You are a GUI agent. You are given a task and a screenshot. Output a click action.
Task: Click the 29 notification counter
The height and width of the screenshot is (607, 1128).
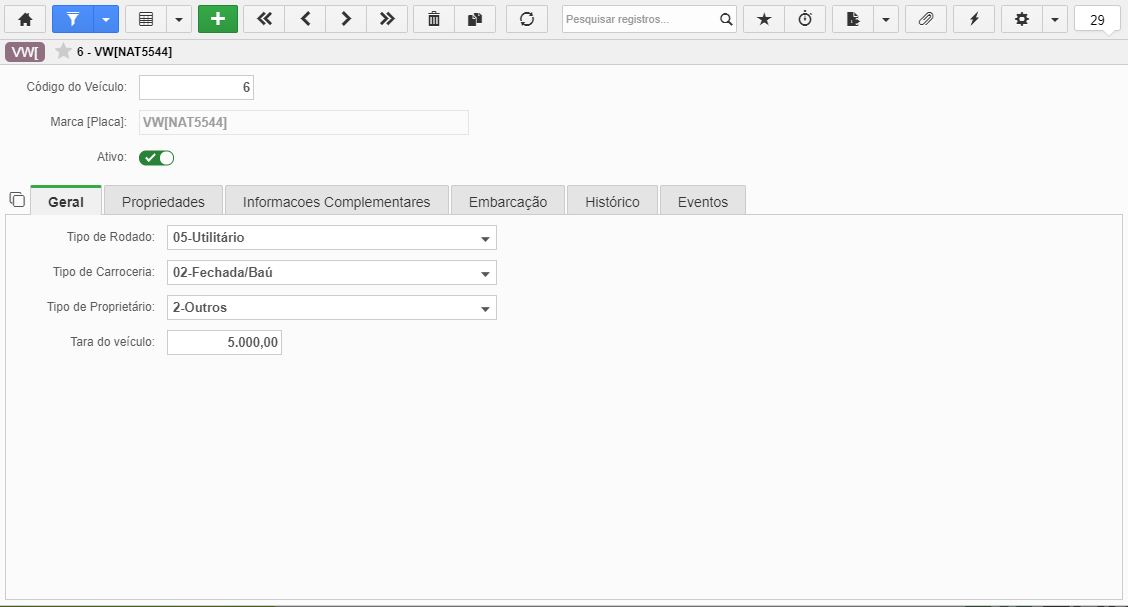pyautogui.click(x=1097, y=20)
